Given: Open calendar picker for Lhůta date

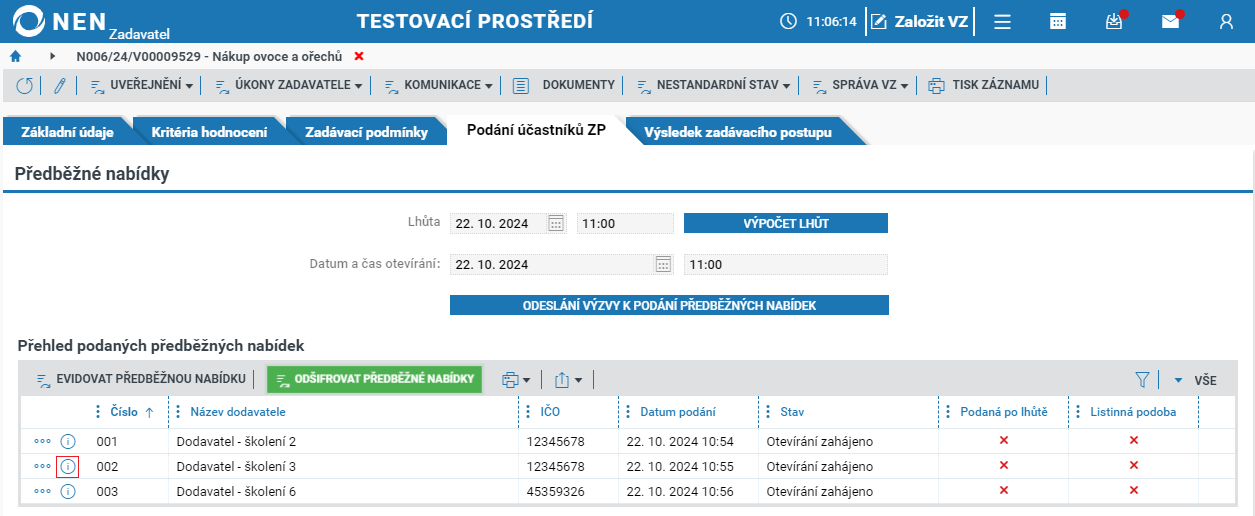Looking at the screenshot, I should click(x=557, y=224).
